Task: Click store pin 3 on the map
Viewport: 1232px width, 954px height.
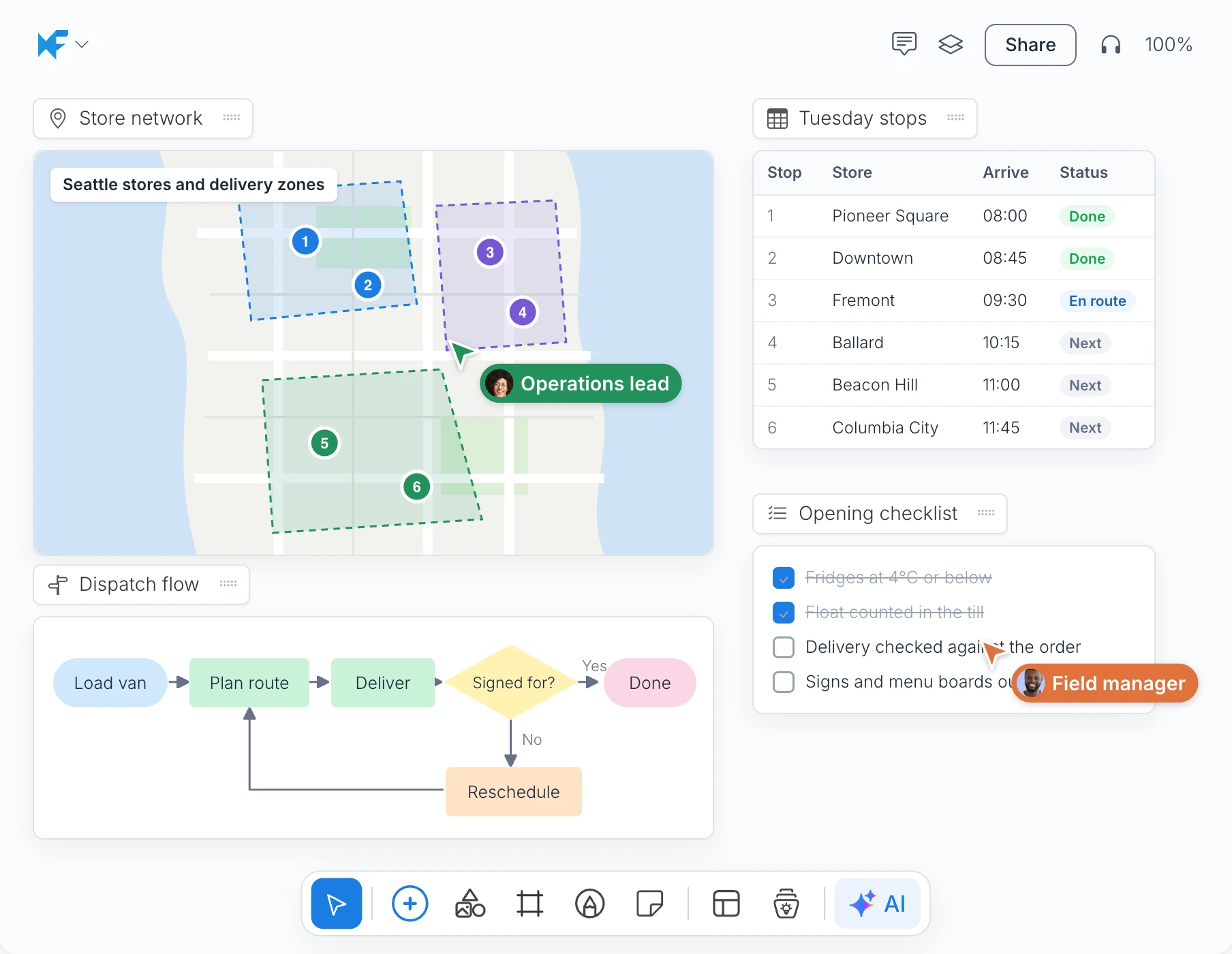Action: 490,252
